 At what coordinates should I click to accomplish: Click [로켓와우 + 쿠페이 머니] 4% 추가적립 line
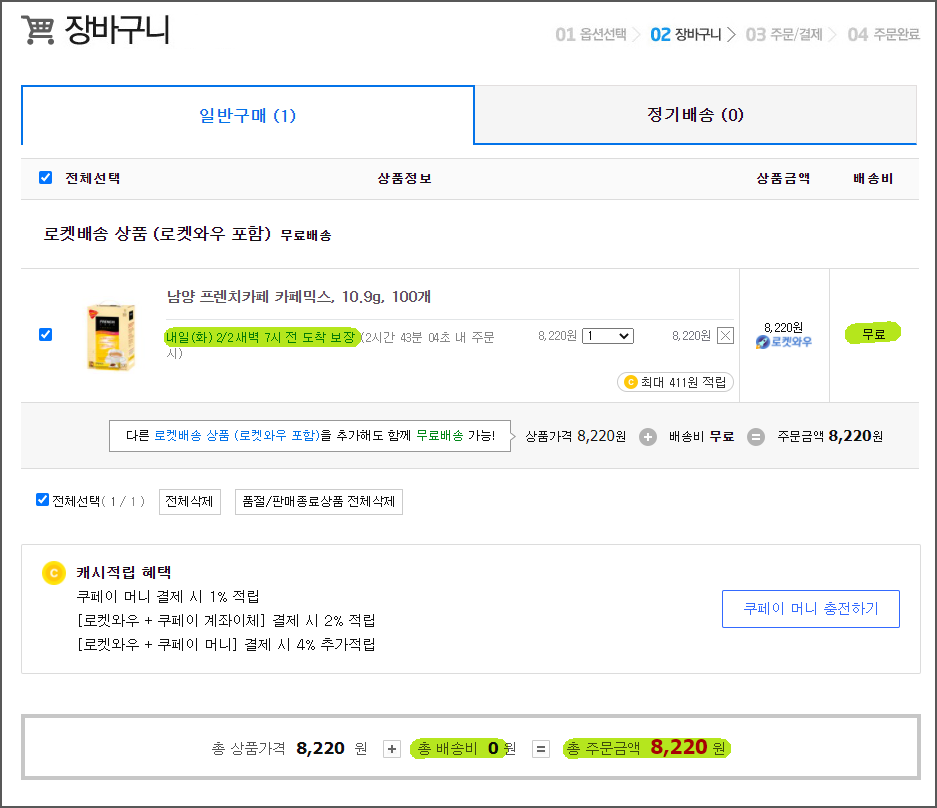tap(226, 644)
